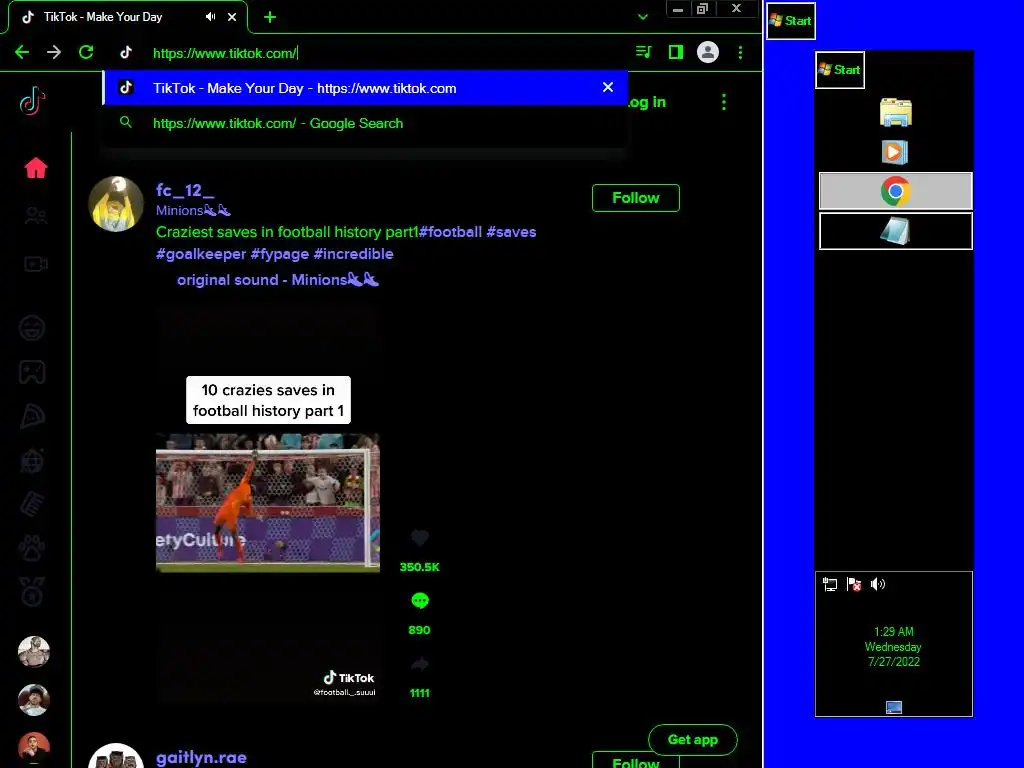This screenshot has width=1024, height=768.
Task: Remove the TikTok suggestion from the address dropdown
Action: coord(608,87)
